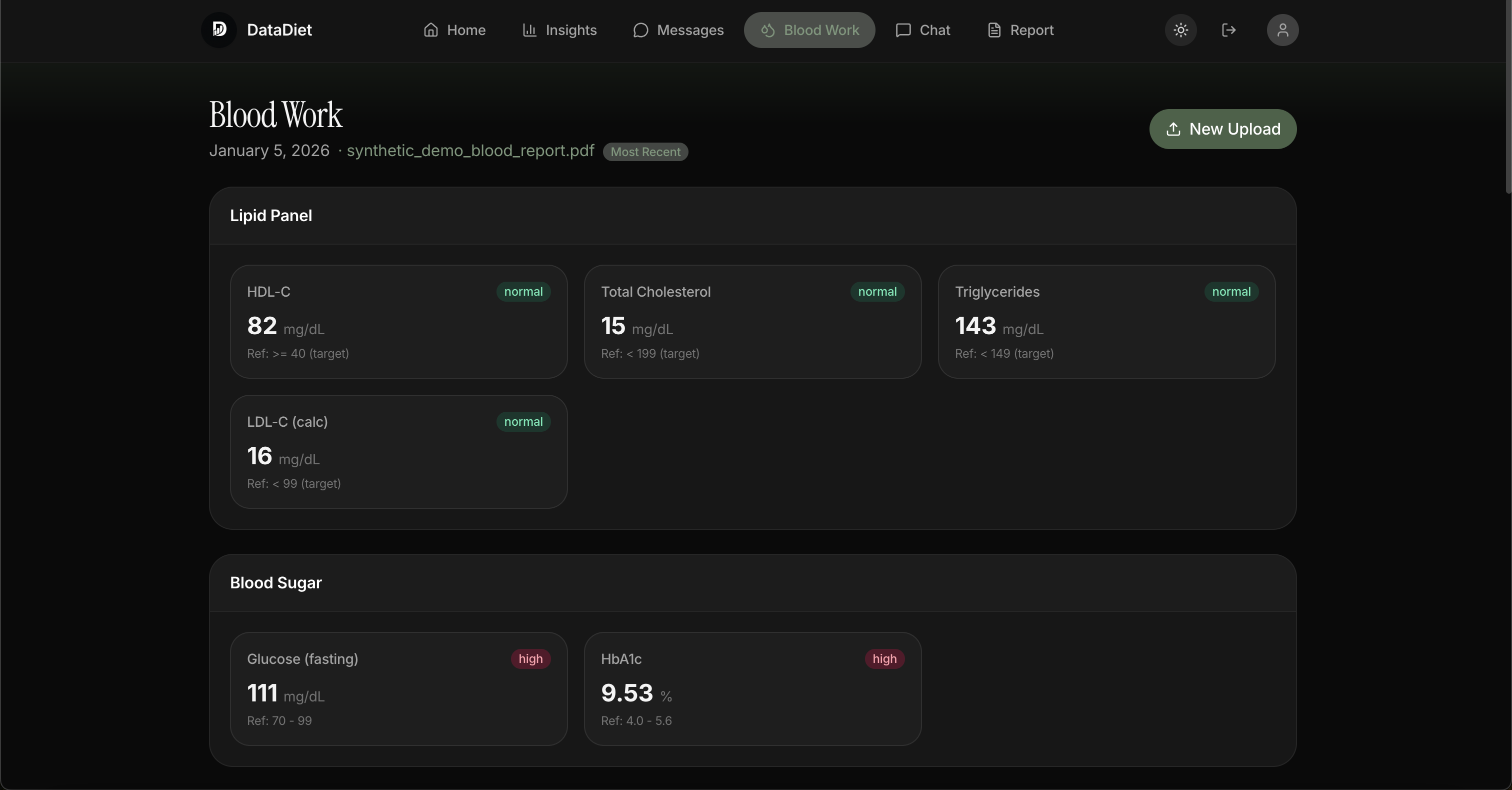Click the high badge on HbA1c
This screenshot has height=790, width=1512.
point(884,659)
